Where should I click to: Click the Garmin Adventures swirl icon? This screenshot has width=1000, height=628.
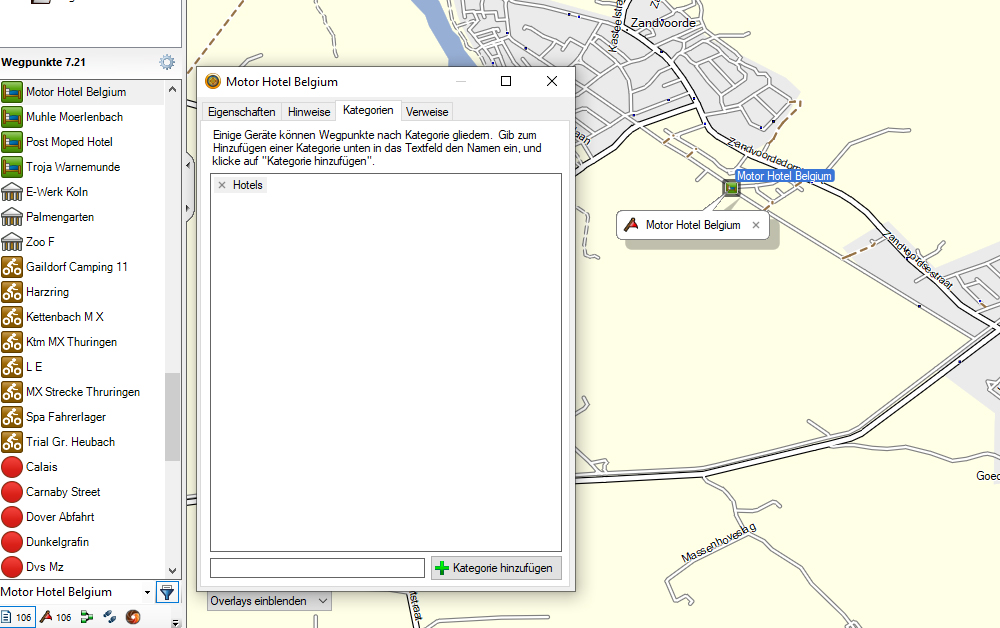[x=132, y=617]
